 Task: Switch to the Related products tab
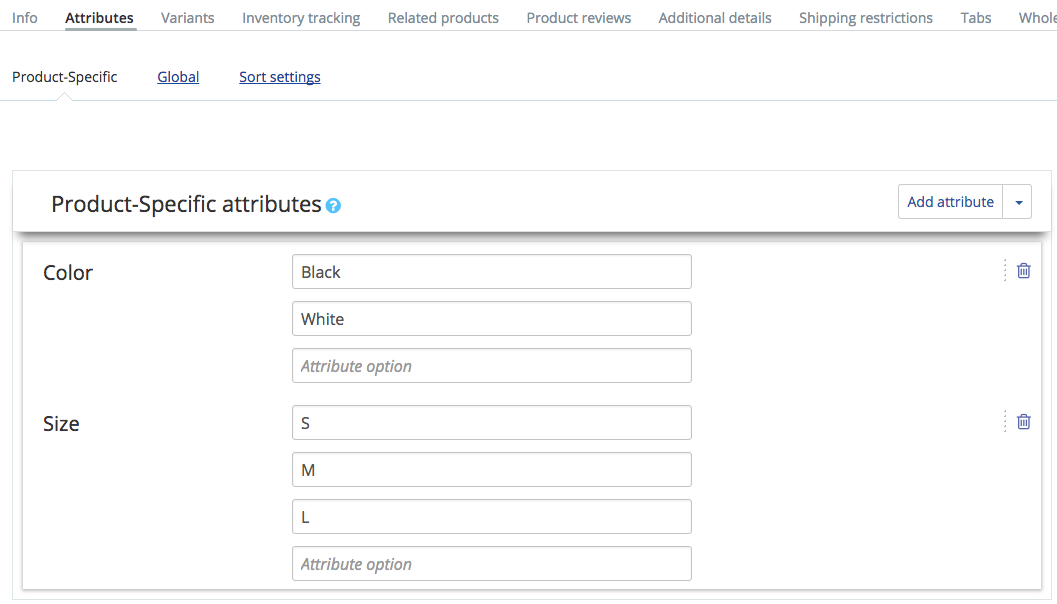point(443,17)
